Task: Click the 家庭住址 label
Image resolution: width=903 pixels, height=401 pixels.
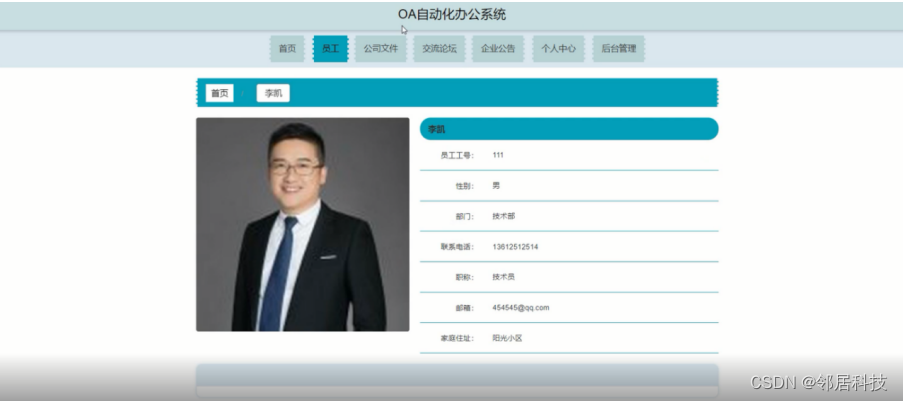Action: pyautogui.click(x=457, y=339)
